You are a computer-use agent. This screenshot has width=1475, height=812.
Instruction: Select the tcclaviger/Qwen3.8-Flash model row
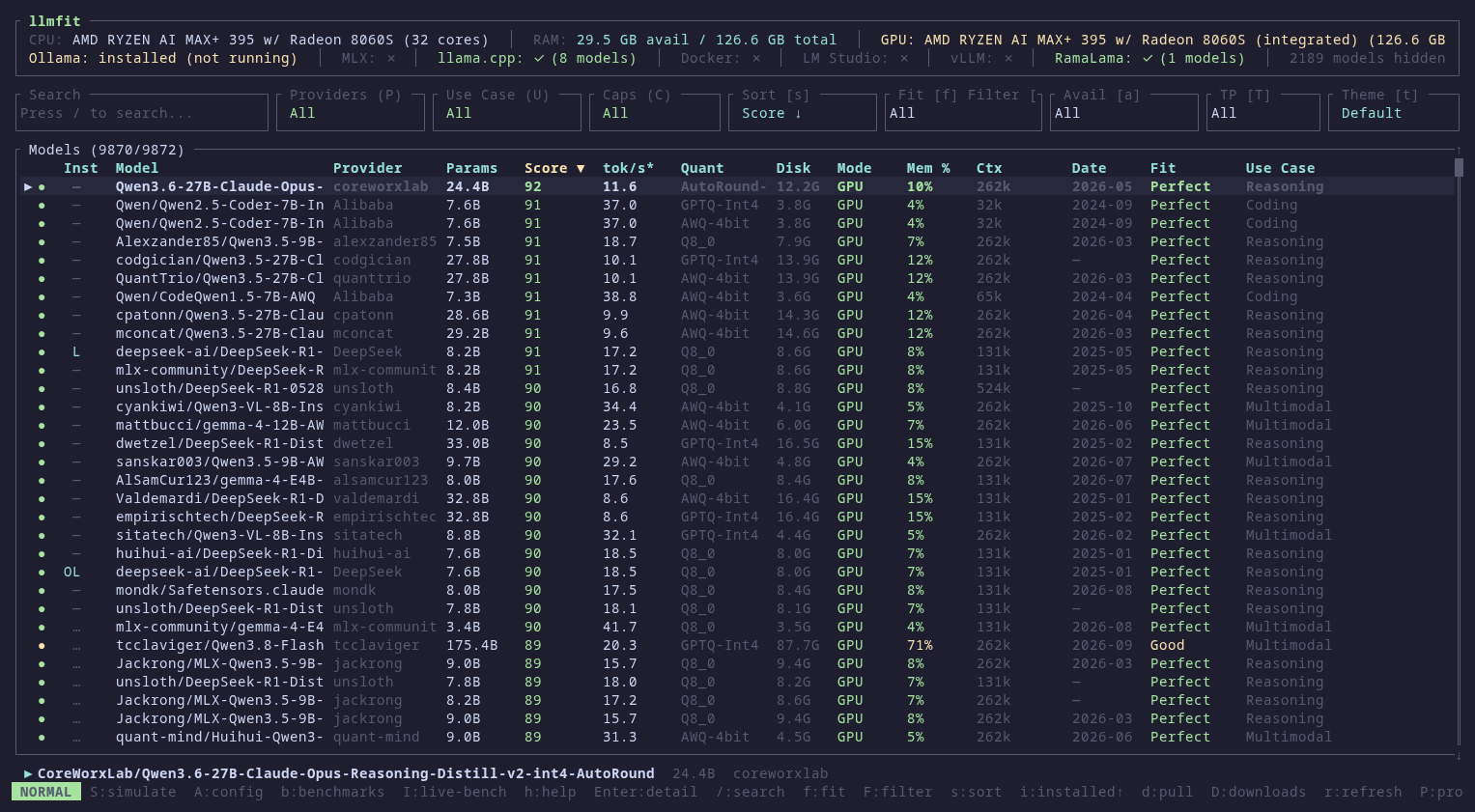click(739, 645)
